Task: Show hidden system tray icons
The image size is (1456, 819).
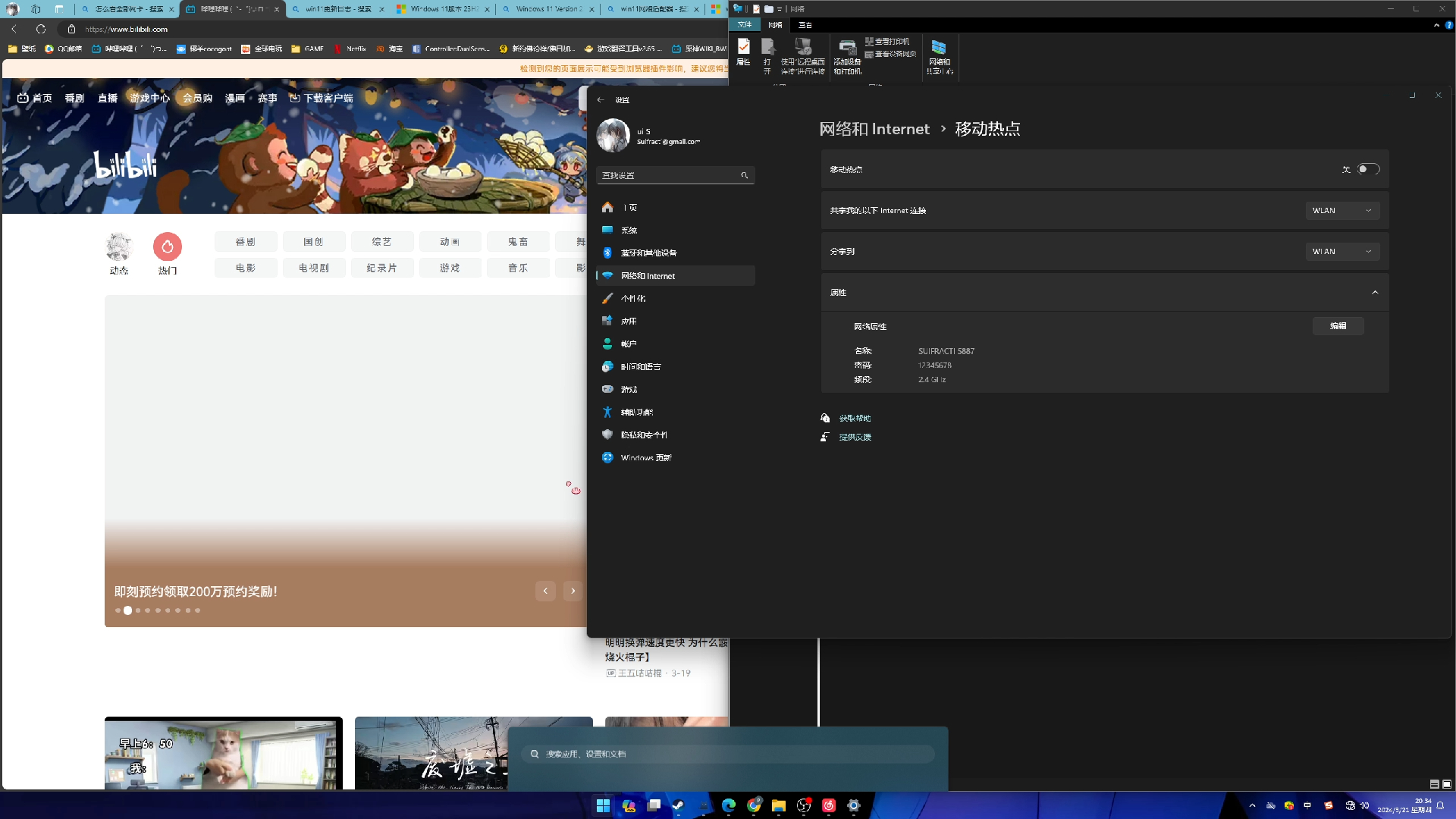Action: click(1252, 805)
